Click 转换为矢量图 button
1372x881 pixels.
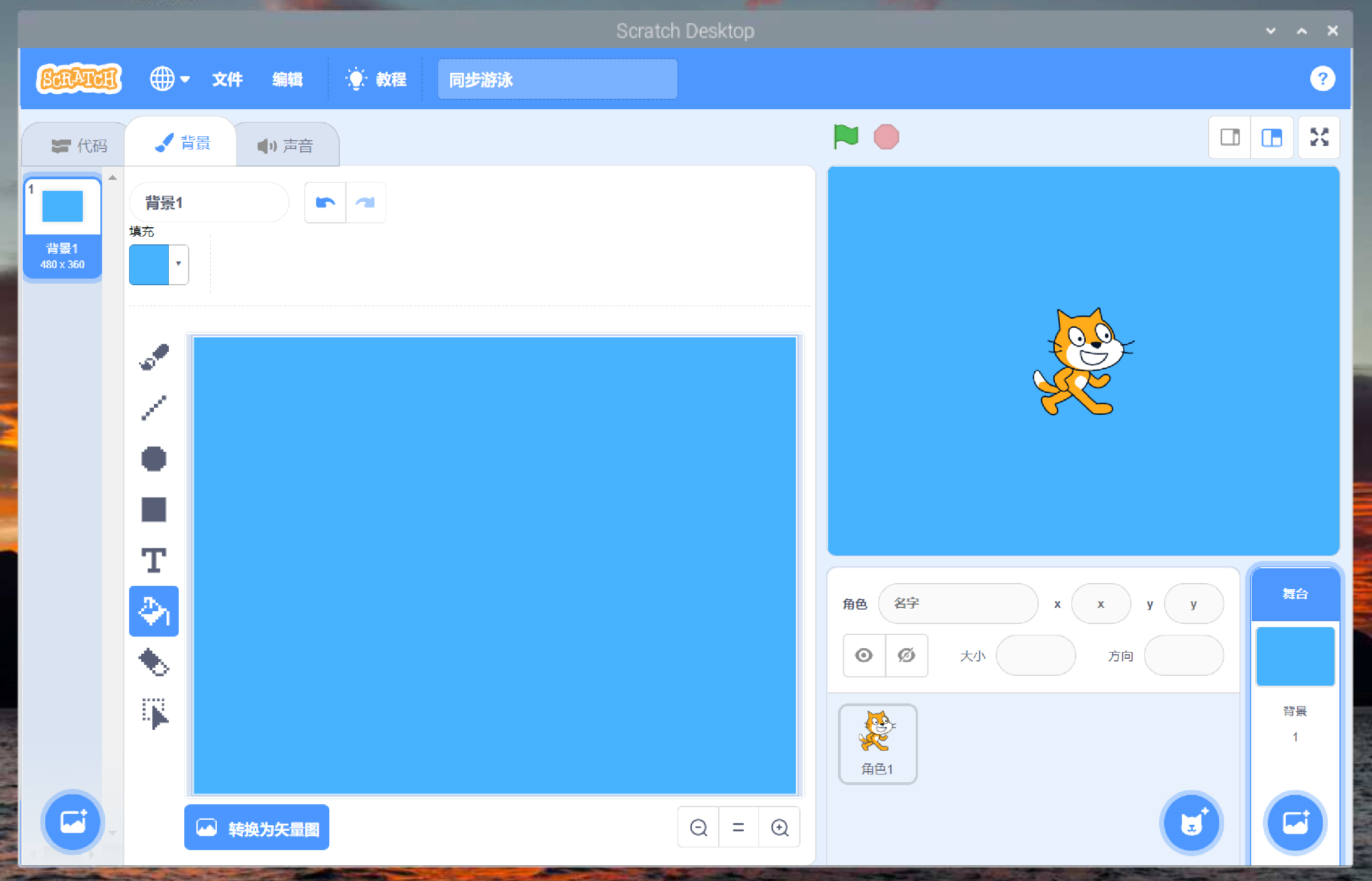(x=257, y=828)
